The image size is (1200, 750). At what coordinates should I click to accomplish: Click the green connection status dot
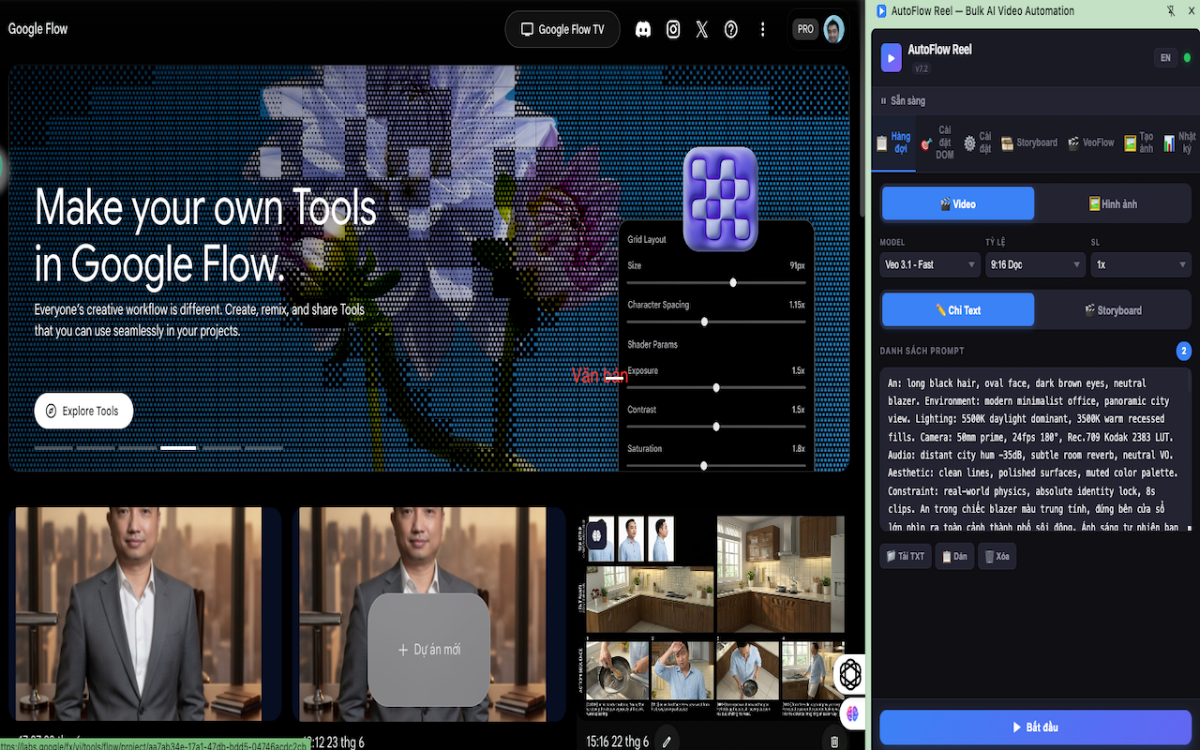tap(1187, 58)
